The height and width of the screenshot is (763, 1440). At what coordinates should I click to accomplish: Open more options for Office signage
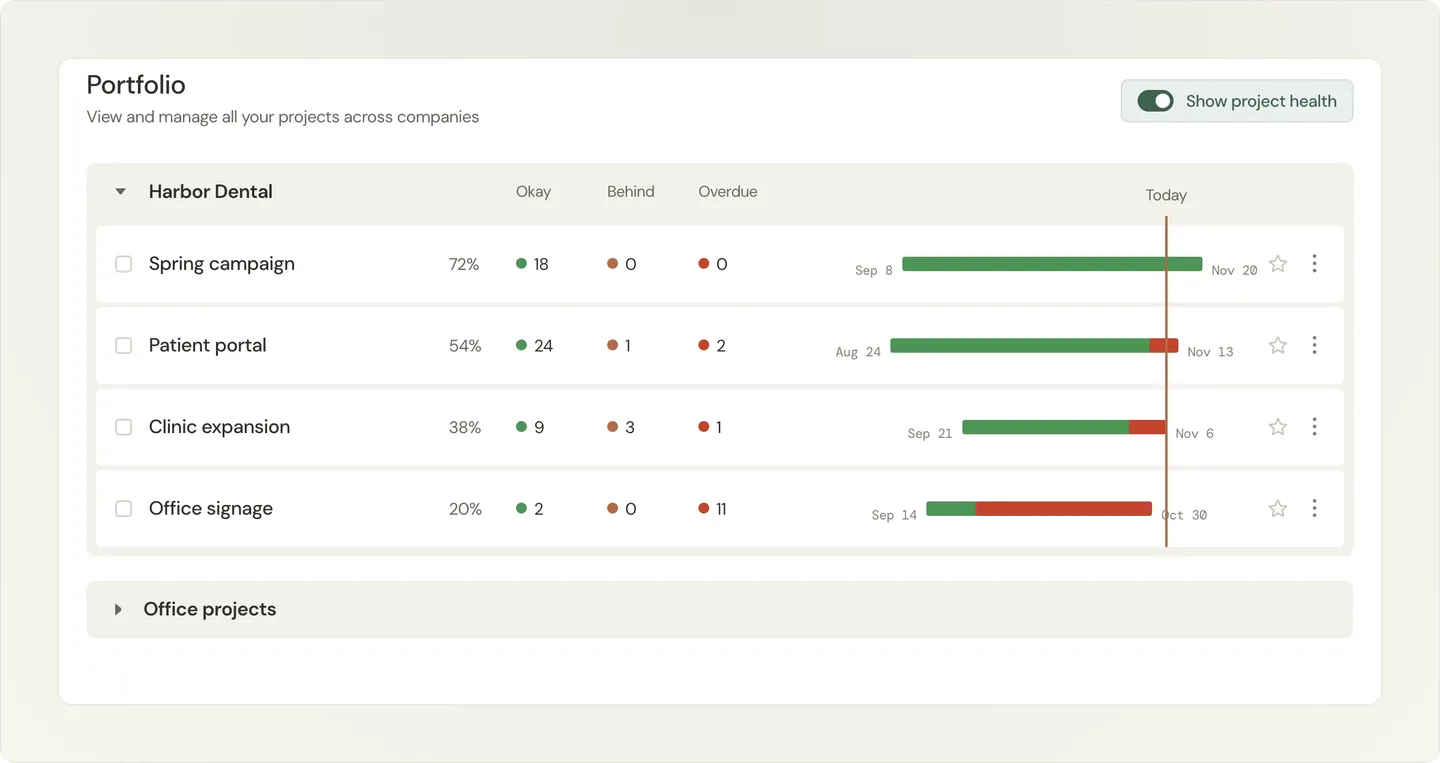tap(1314, 508)
